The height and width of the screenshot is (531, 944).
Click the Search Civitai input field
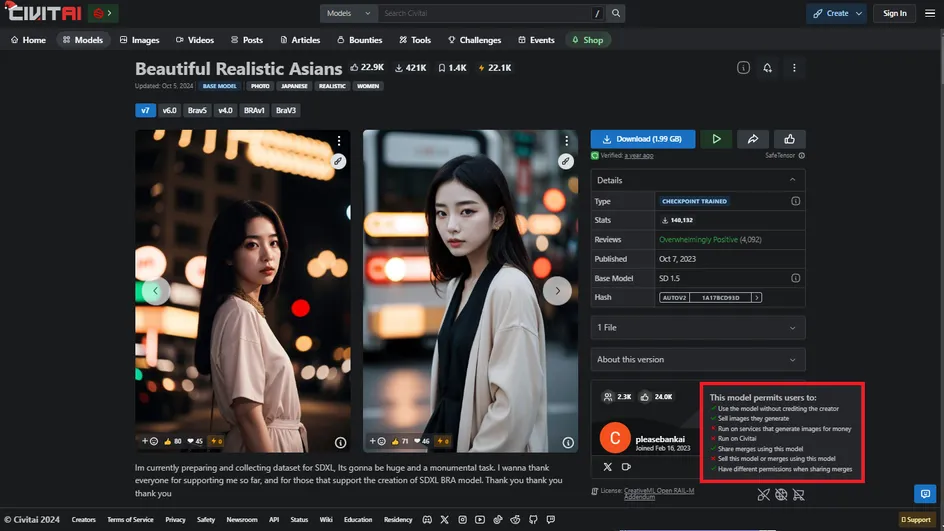(485, 14)
